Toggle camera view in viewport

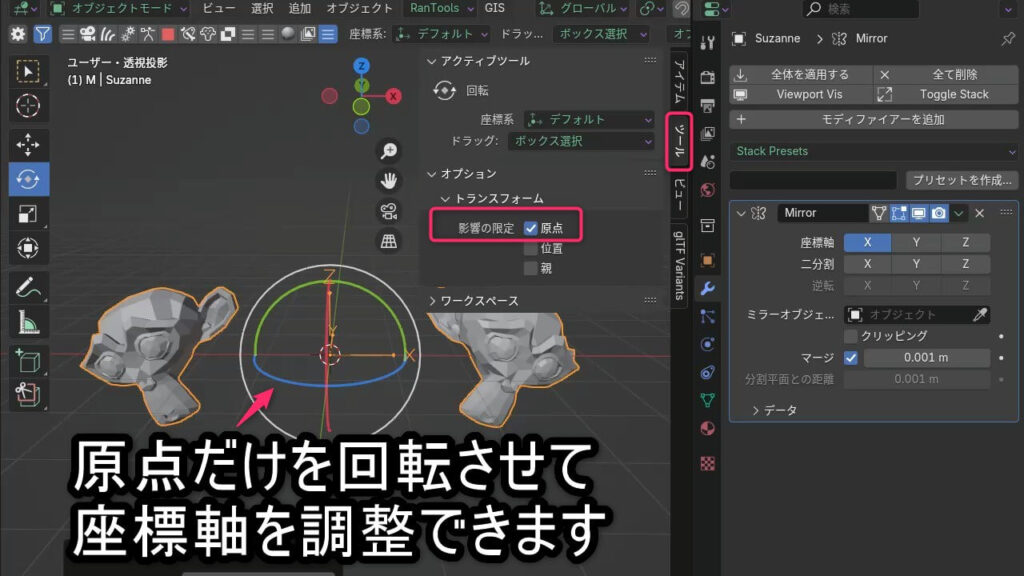point(388,211)
